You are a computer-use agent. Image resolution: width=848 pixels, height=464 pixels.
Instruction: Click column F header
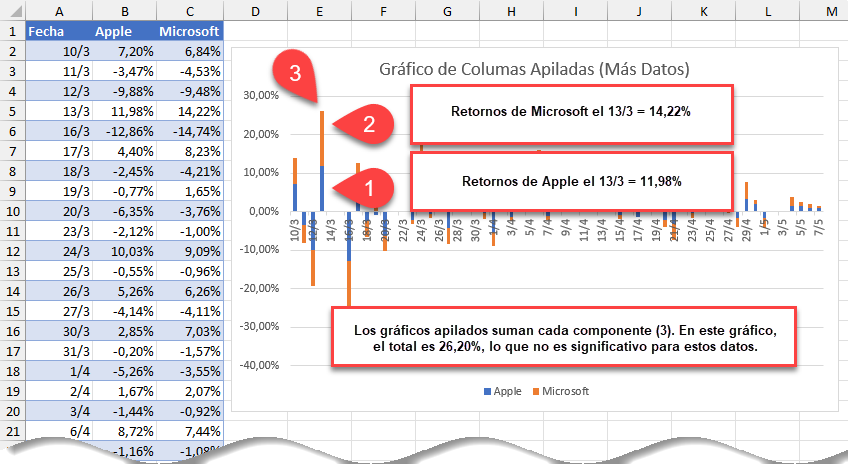tap(383, 11)
